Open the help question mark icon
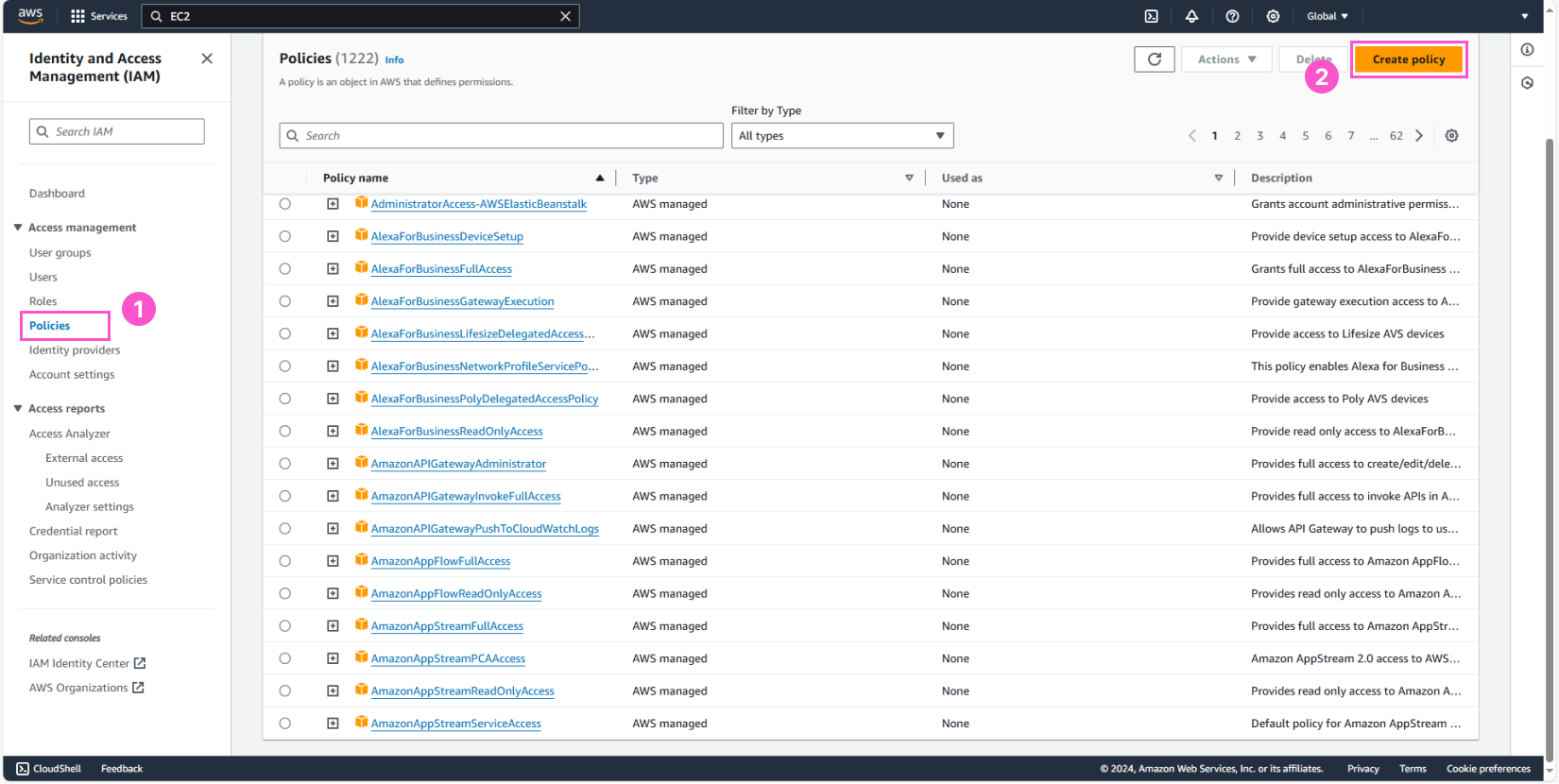This screenshot has height=784, width=1559. tap(1232, 16)
